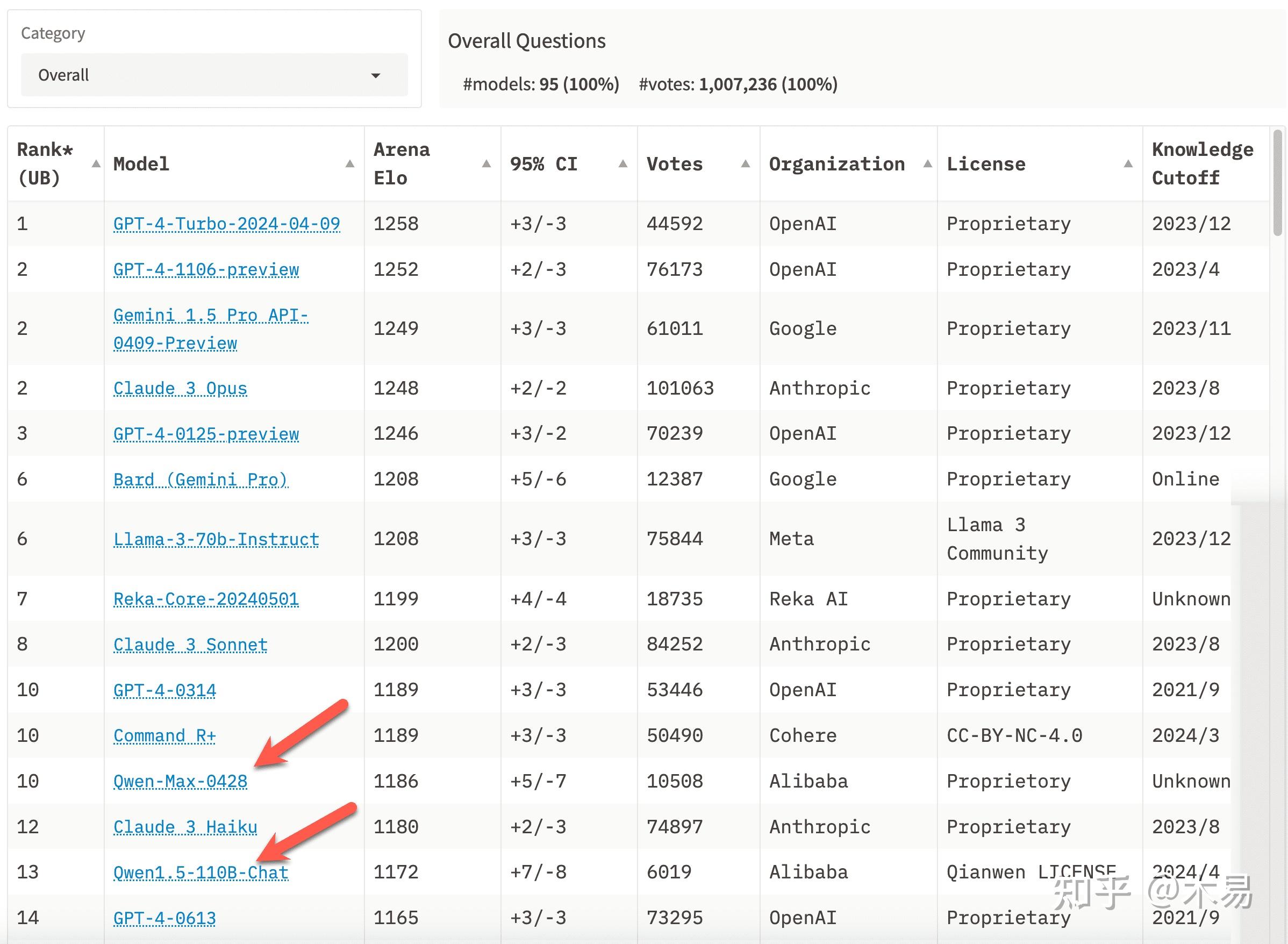Click the table's vertical scrollbar thumb
Screen dimensions: 1288x944
(x=1278, y=183)
